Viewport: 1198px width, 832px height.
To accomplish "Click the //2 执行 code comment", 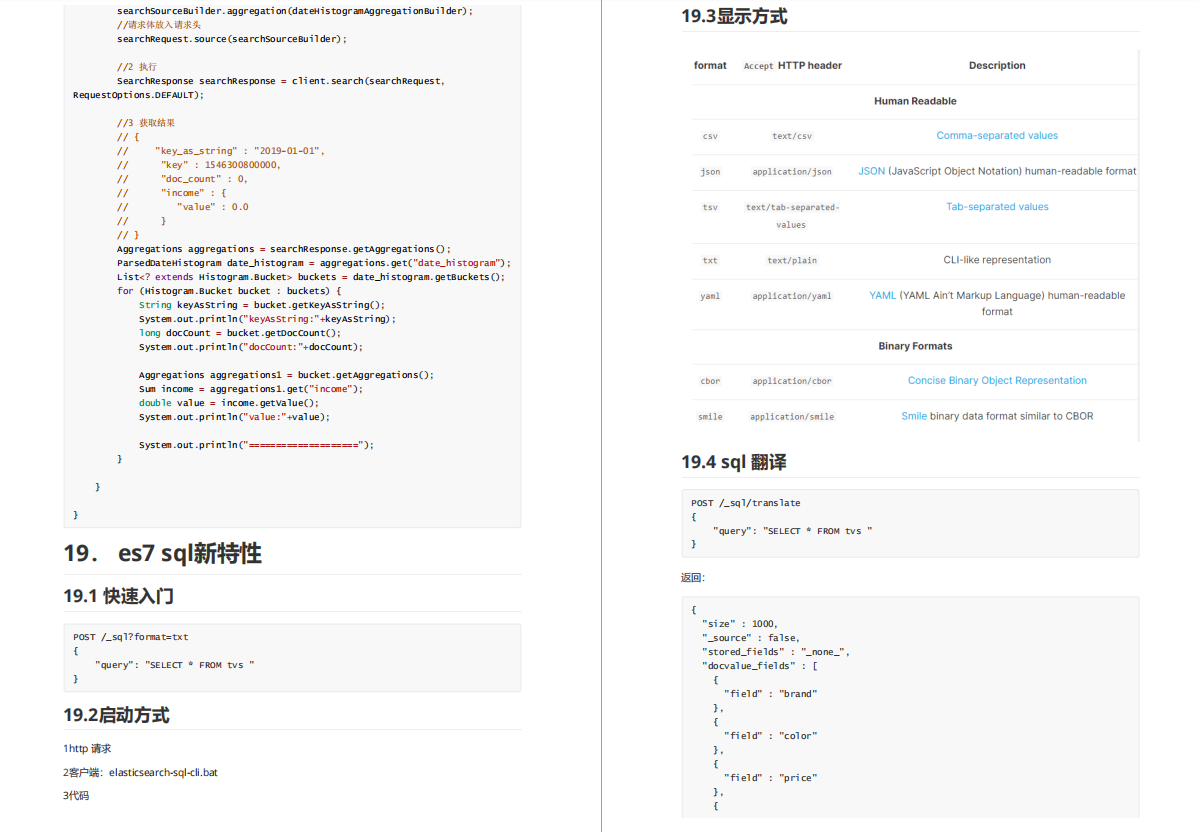I will [x=137, y=66].
